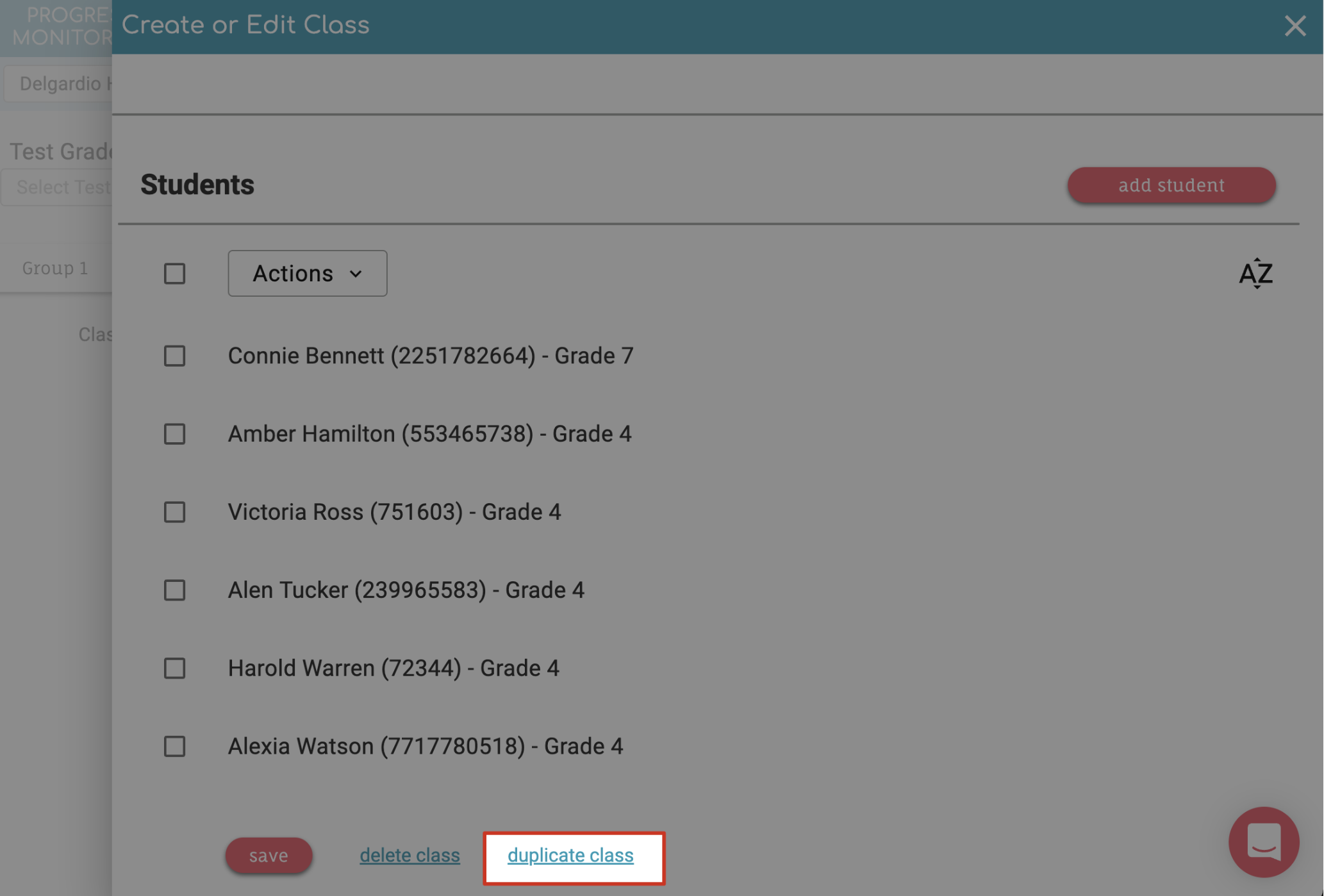Click the delete class link

[x=410, y=856]
